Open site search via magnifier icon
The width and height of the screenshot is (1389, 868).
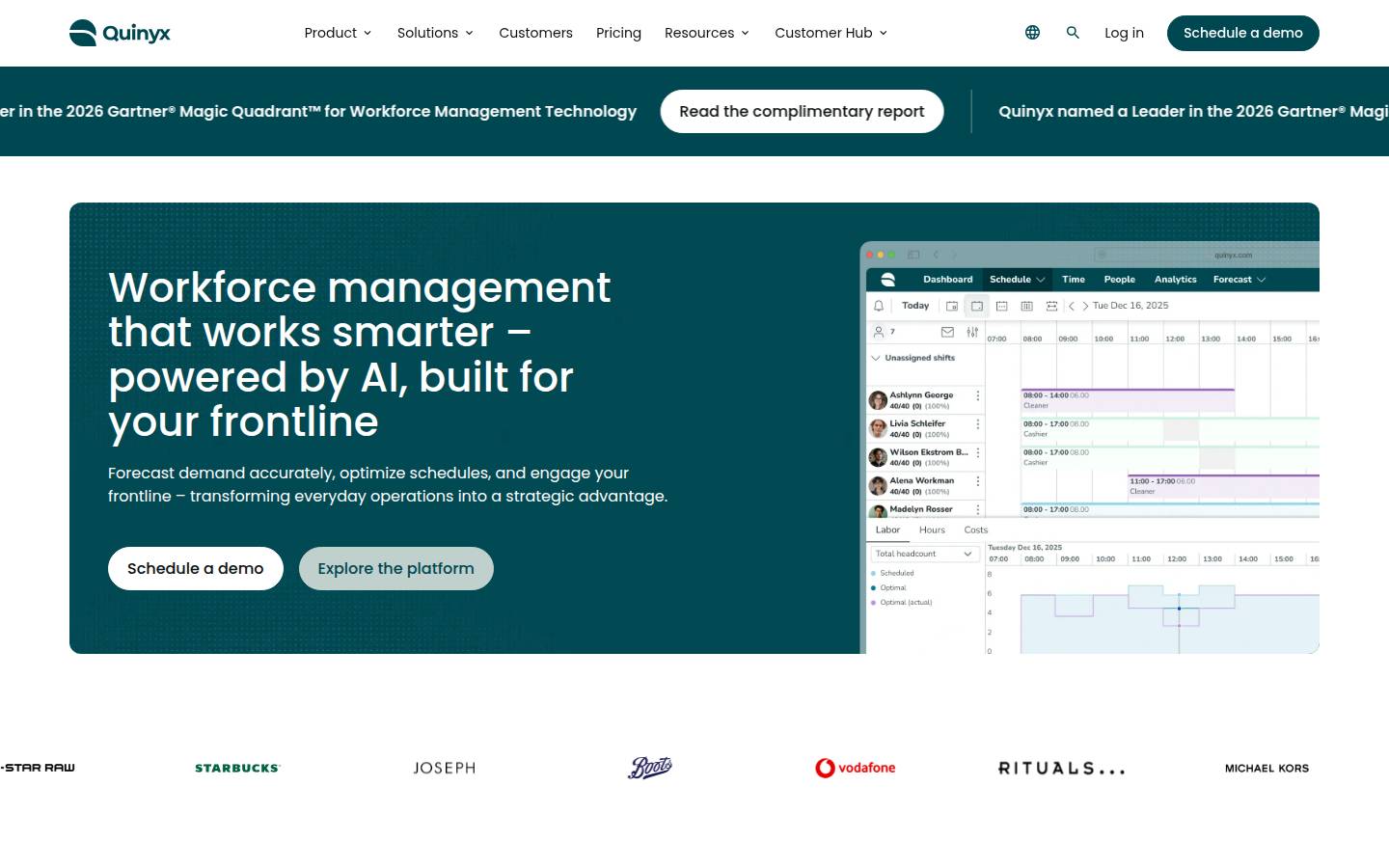point(1073,33)
